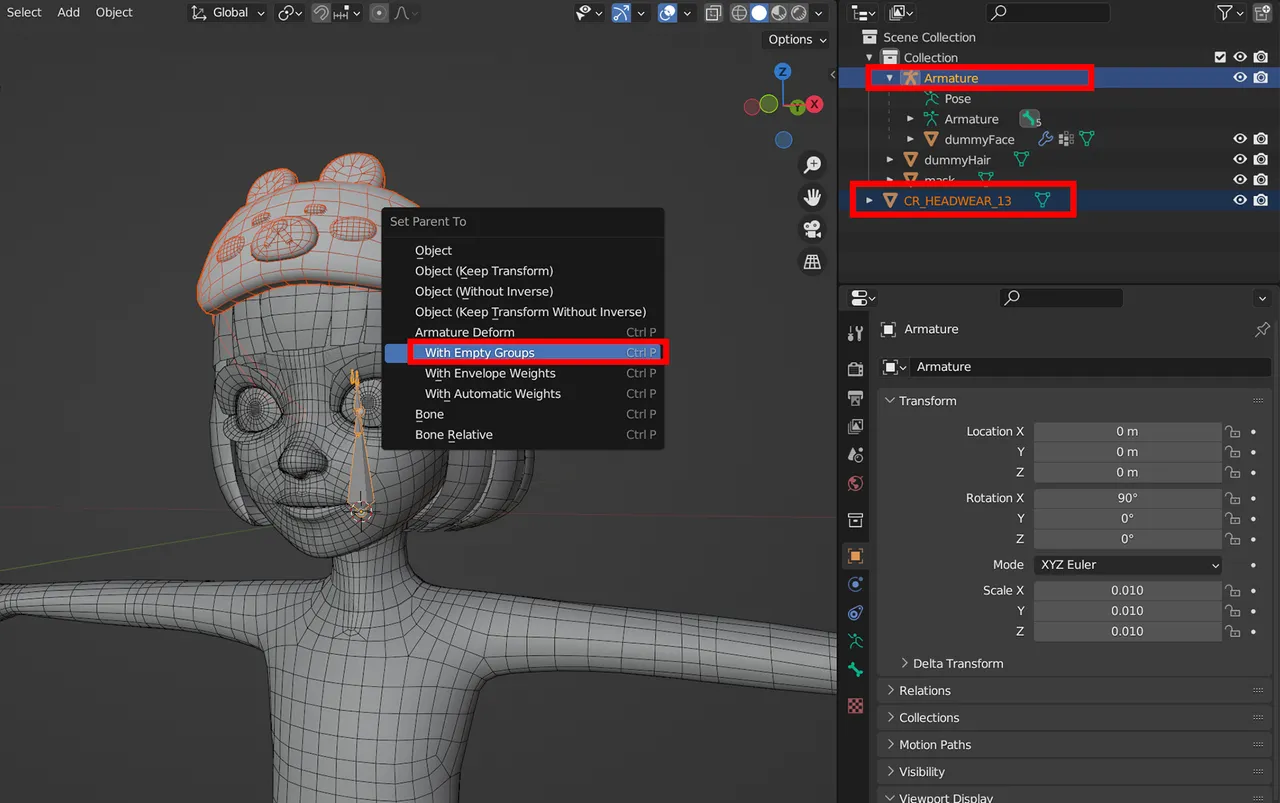Choose With Automatic Weights from Set Parent To menu
The height and width of the screenshot is (803, 1280).
click(x=492, y=393)
